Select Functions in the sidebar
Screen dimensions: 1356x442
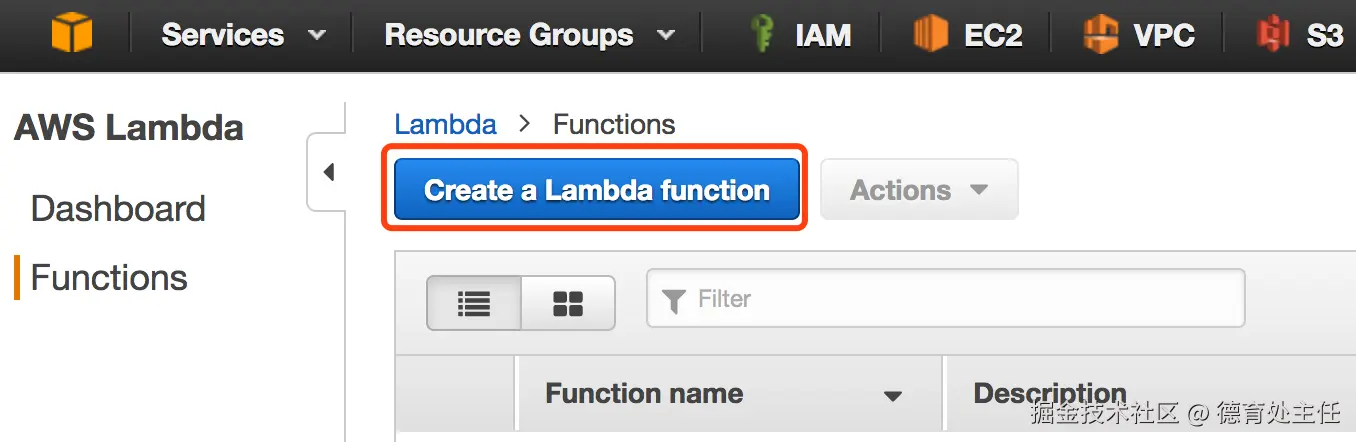[x=109, y=278]
